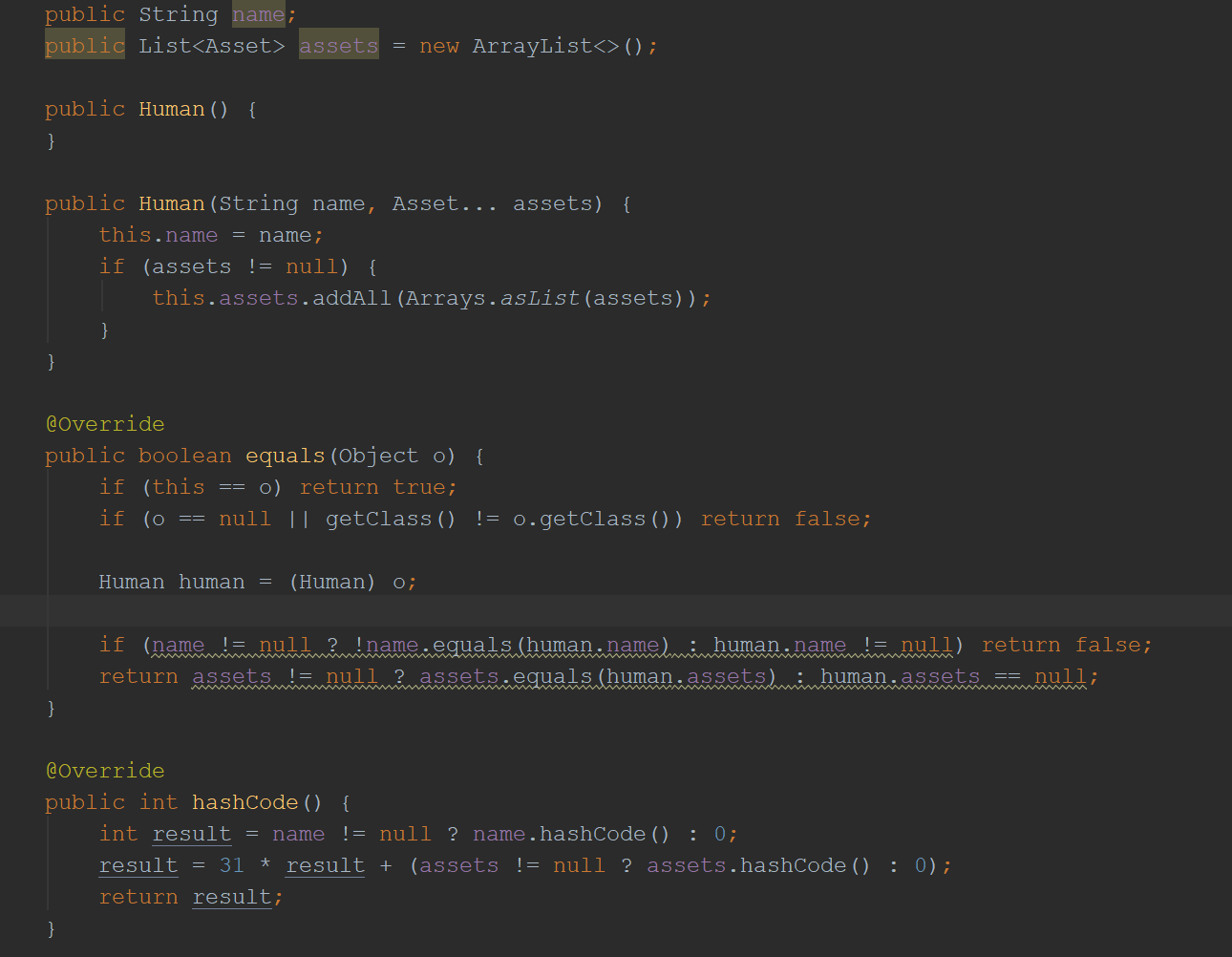Viewport: 1232px width, 957px height.
Task: Click 'int result' variable declaration
Action: (165, 834)
